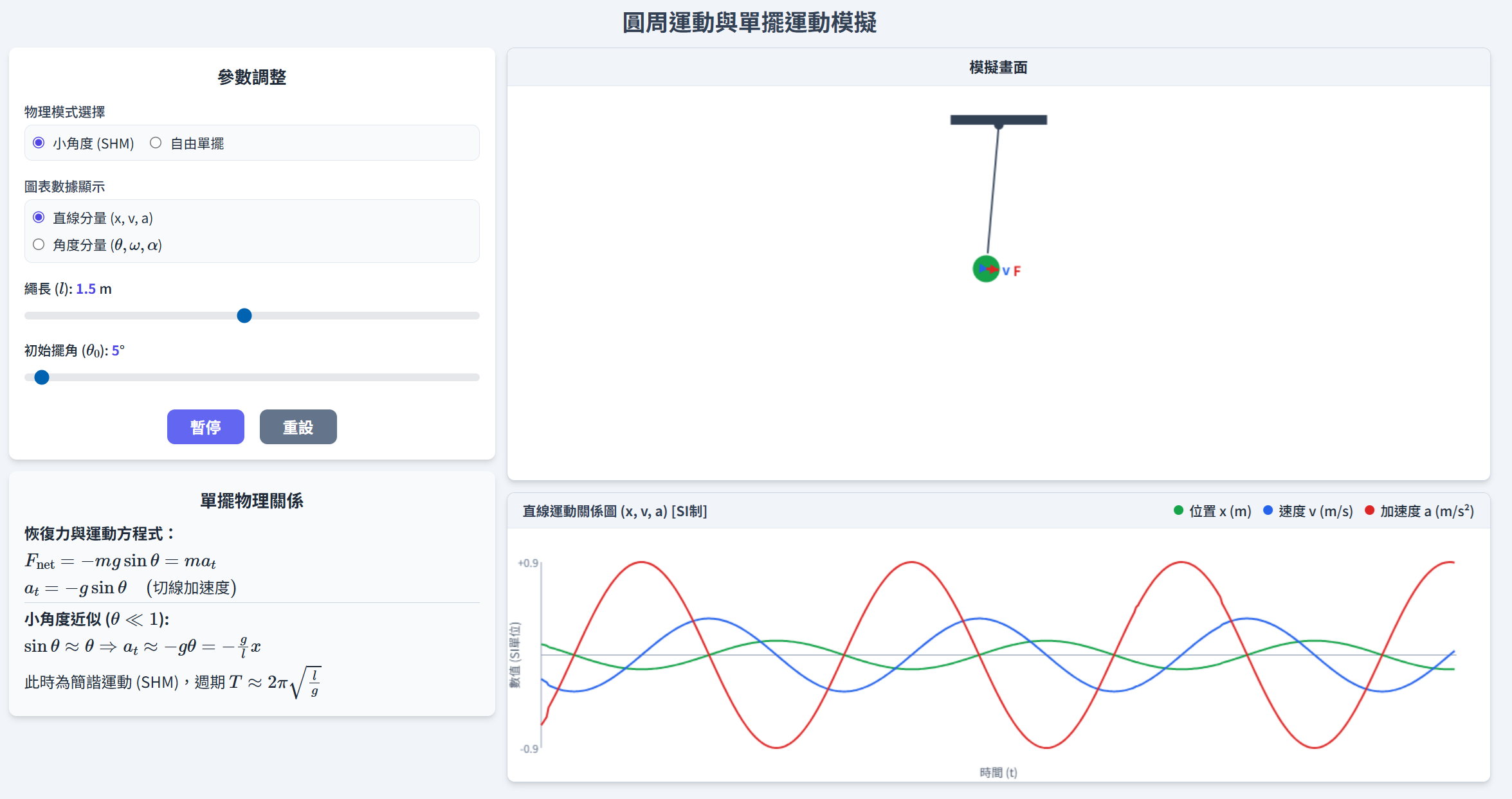Click the 直線運動關係圖 chart title
Viewport: 1512px width, 799px height.
point(614,511)
